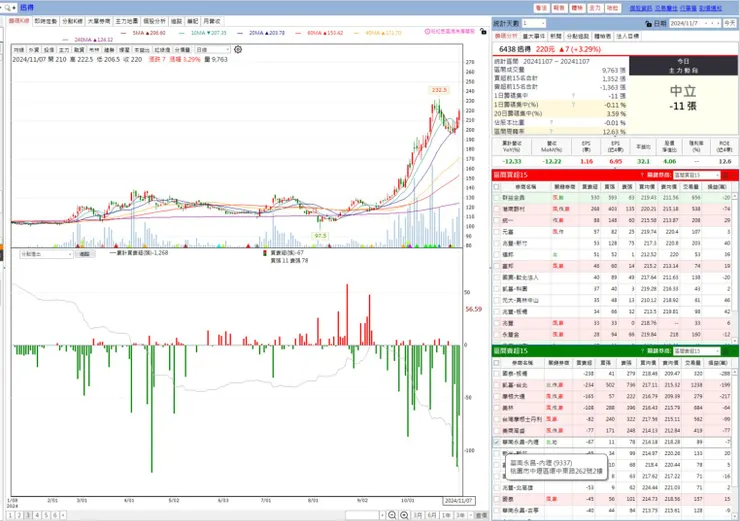Switch to 即時走勢 tab

(x=46, y=21)
